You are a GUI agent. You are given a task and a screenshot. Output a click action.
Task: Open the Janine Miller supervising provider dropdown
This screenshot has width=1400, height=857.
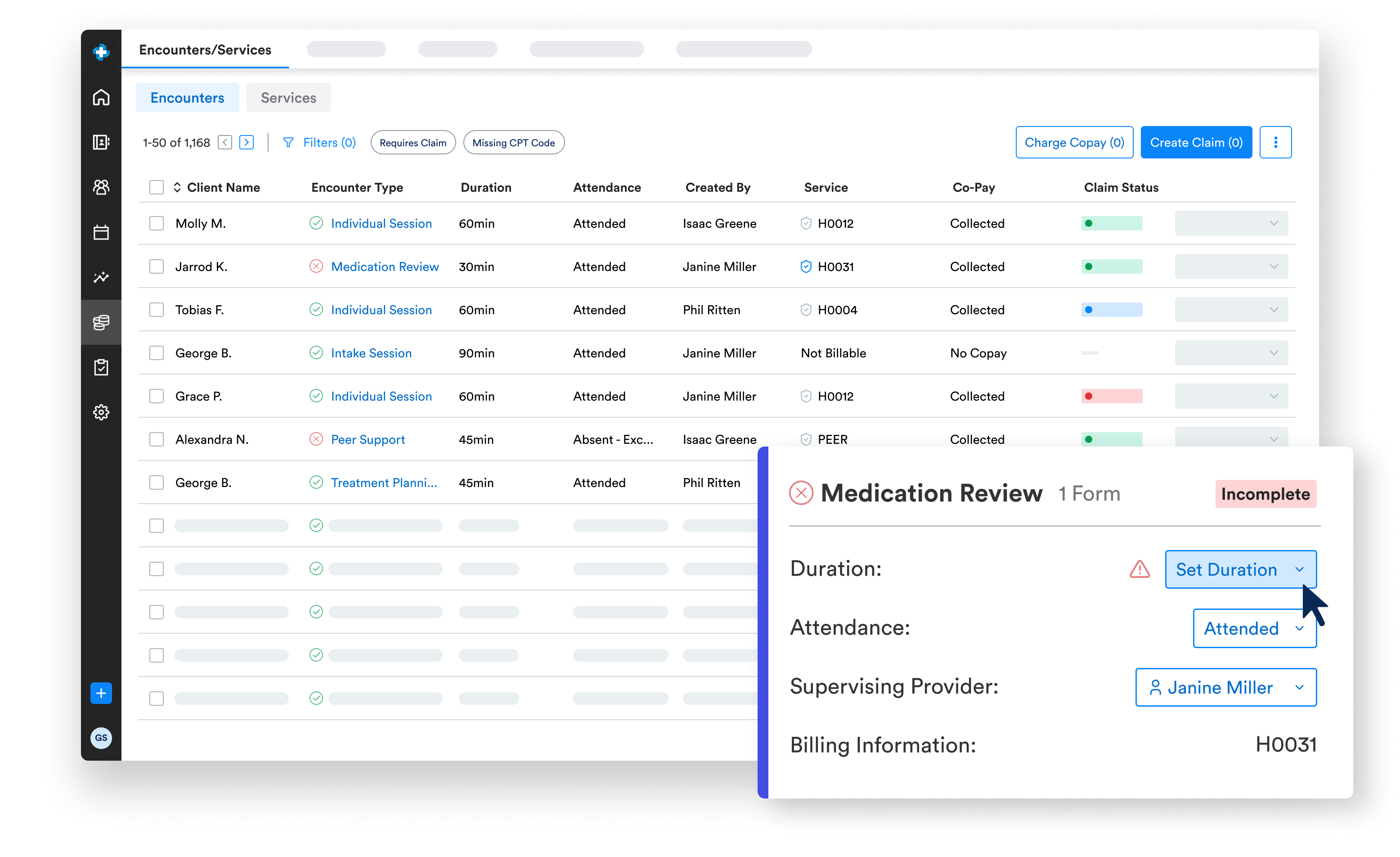click(x=1225, y=688)
